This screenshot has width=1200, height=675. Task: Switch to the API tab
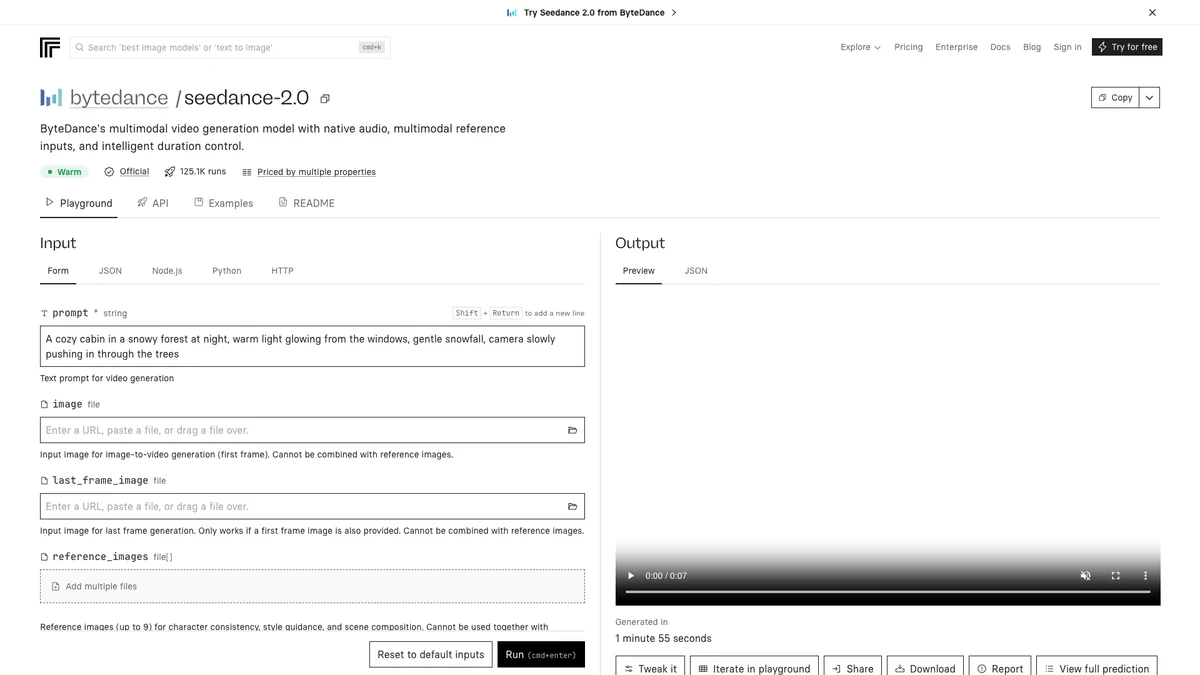click(153, 203)
